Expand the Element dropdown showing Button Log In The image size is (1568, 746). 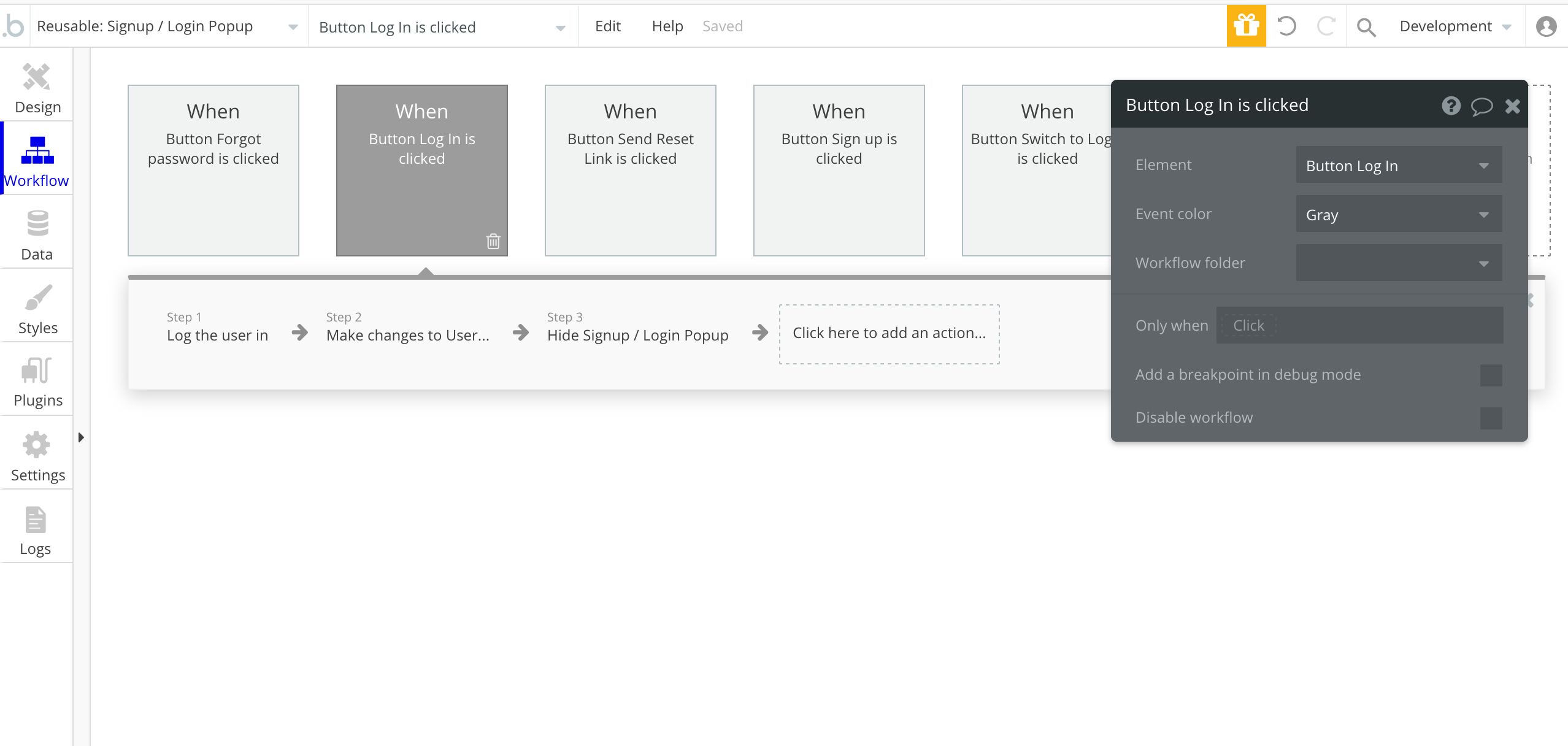(x=1399, y=165)
